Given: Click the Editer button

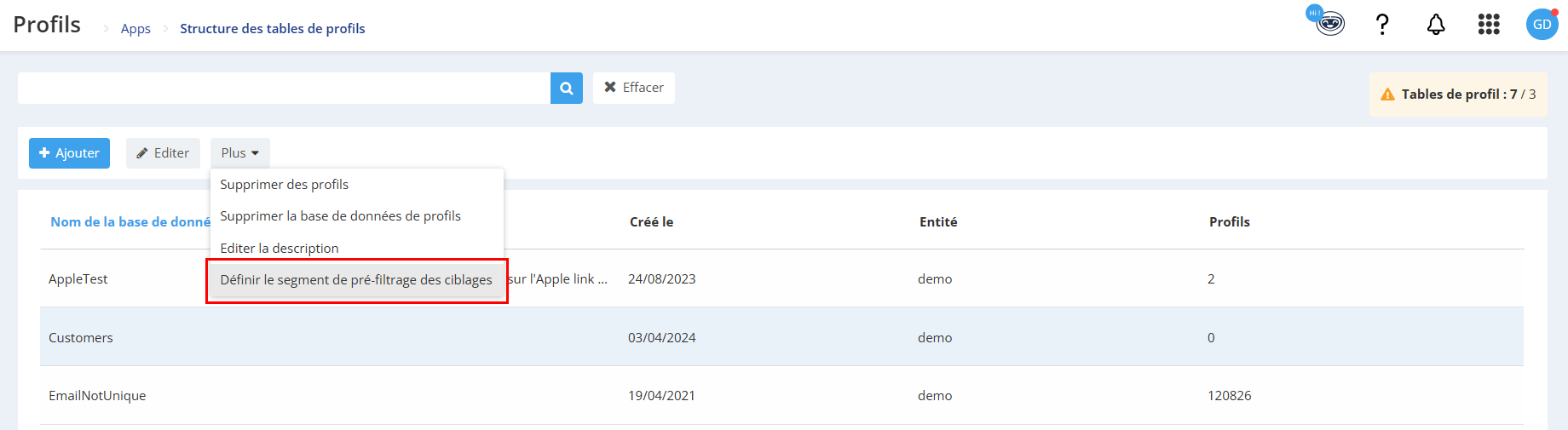Looking at the screenshot, I should click(163, 153).
